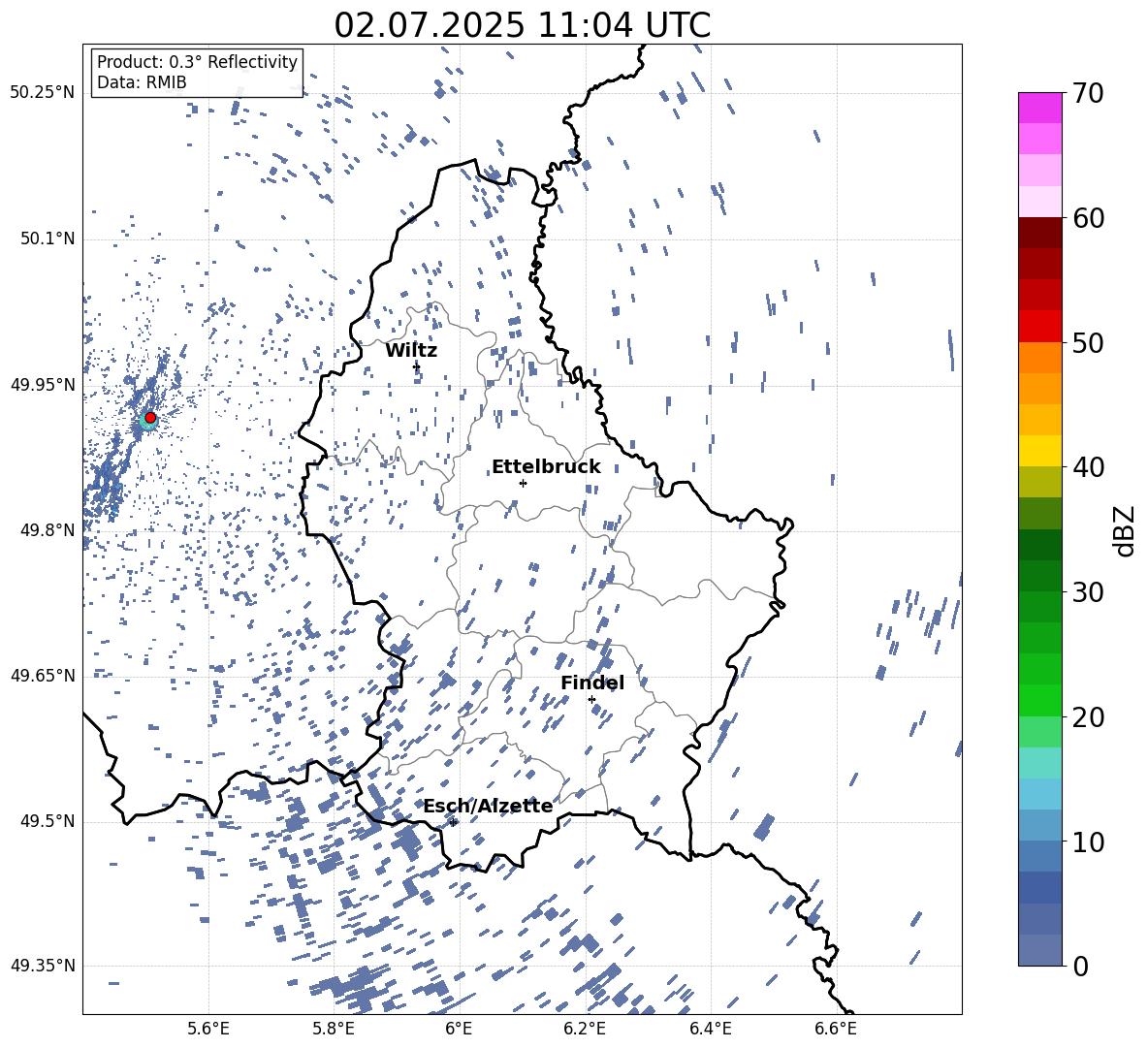
Task: Click the Ettelbruck station cross marker
Action: tap(523, 483)
